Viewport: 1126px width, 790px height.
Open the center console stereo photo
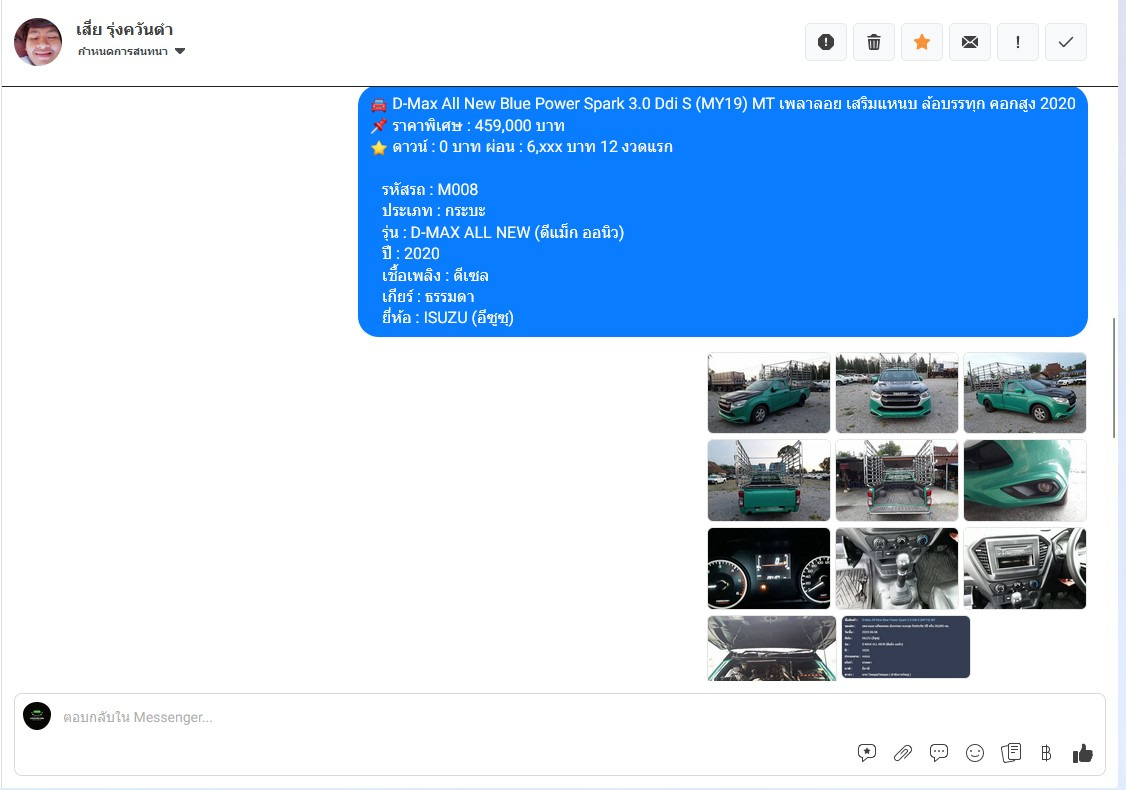click(x=1025, y=568)
